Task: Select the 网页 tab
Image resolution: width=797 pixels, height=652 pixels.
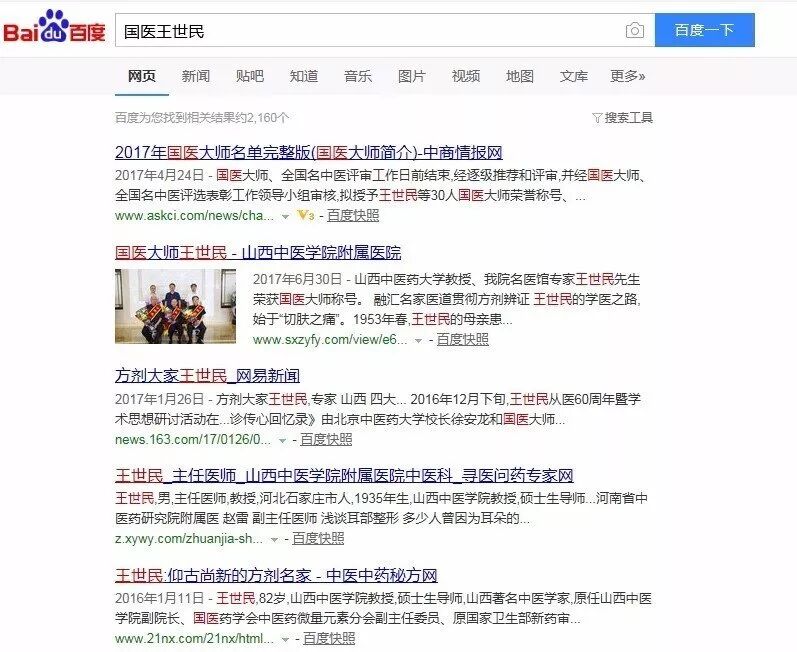Action: [x=142, y=76]
